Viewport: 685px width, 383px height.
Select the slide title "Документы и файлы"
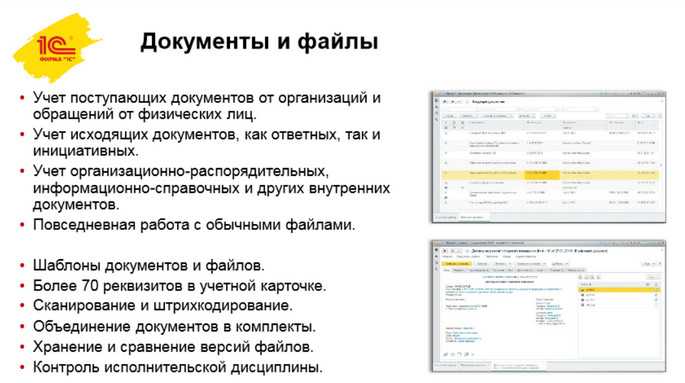(x=259, y=42)
